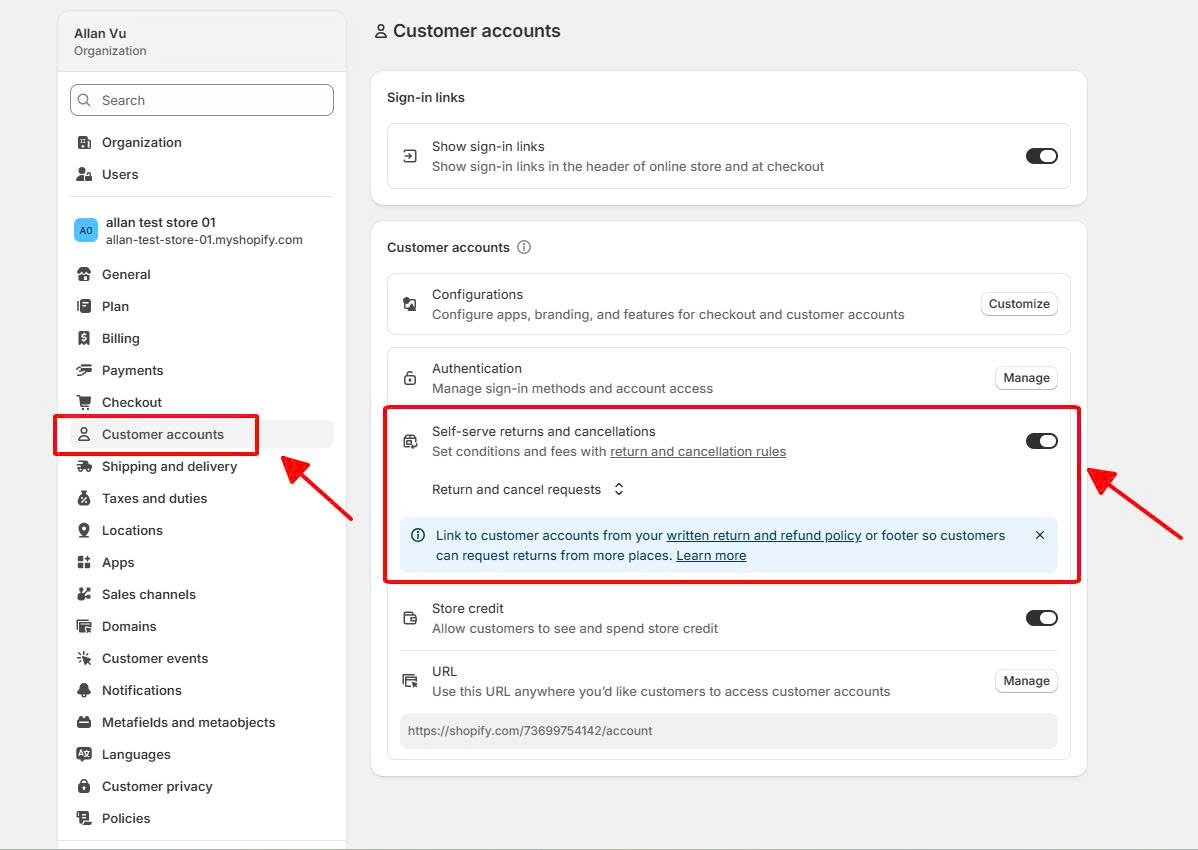Click the Locations pin icon
Screen dimensions: 1198x850
tap(84, 531)
